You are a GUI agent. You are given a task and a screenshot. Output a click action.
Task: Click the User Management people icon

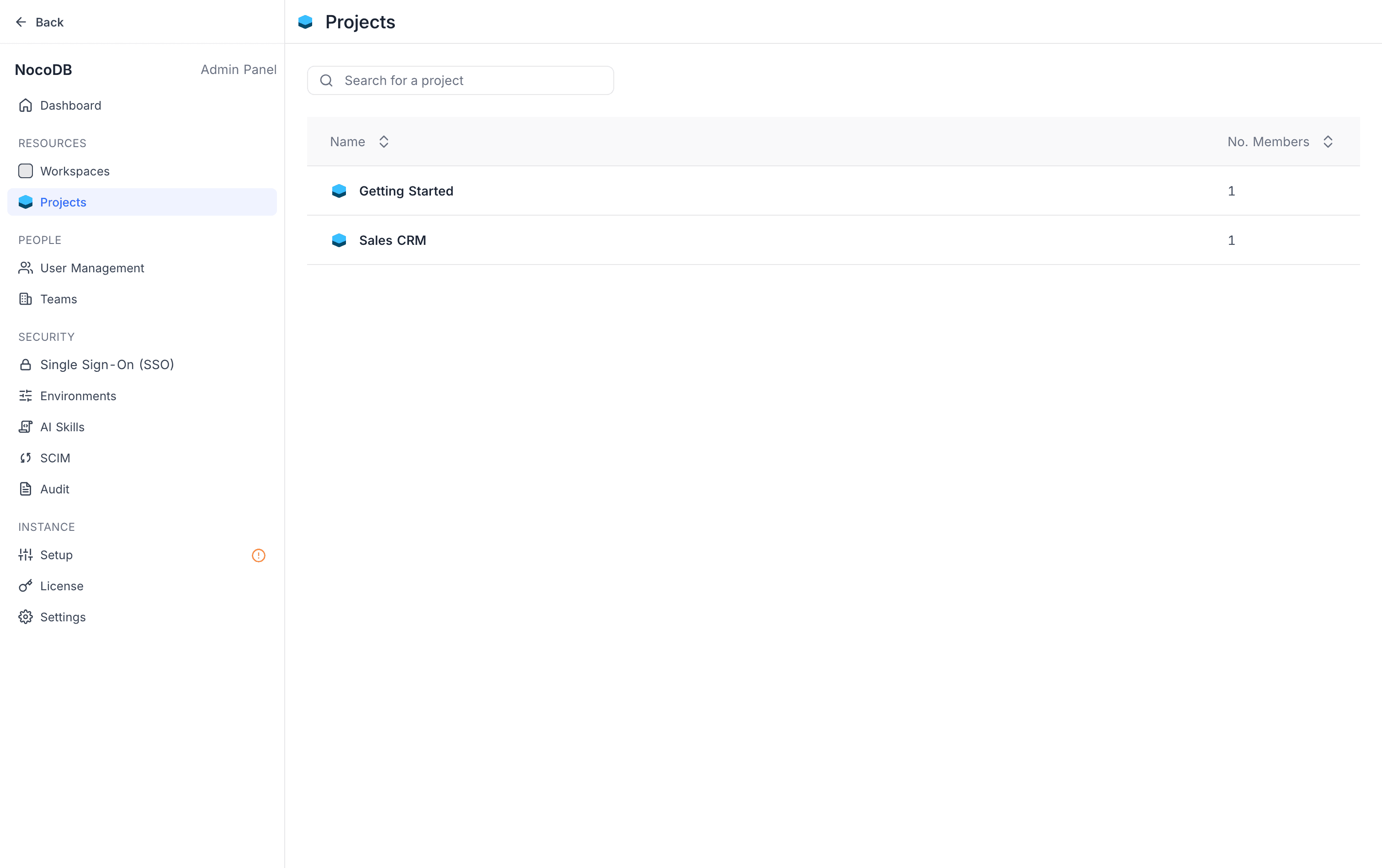[25, 268]
